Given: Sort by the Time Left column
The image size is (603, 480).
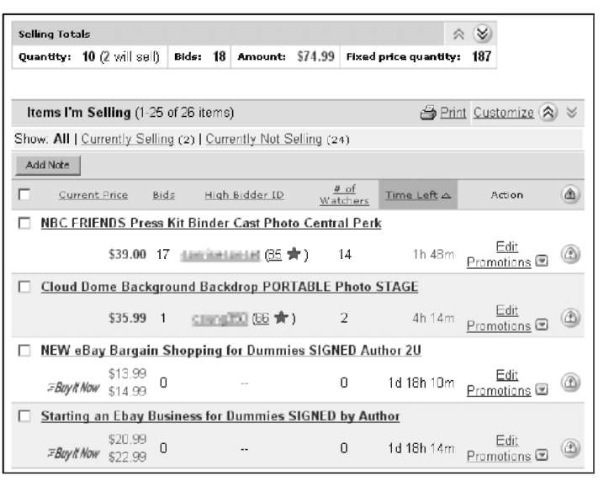Looking at the screenshot, I should pyautogui.click(x=418, y=195).
